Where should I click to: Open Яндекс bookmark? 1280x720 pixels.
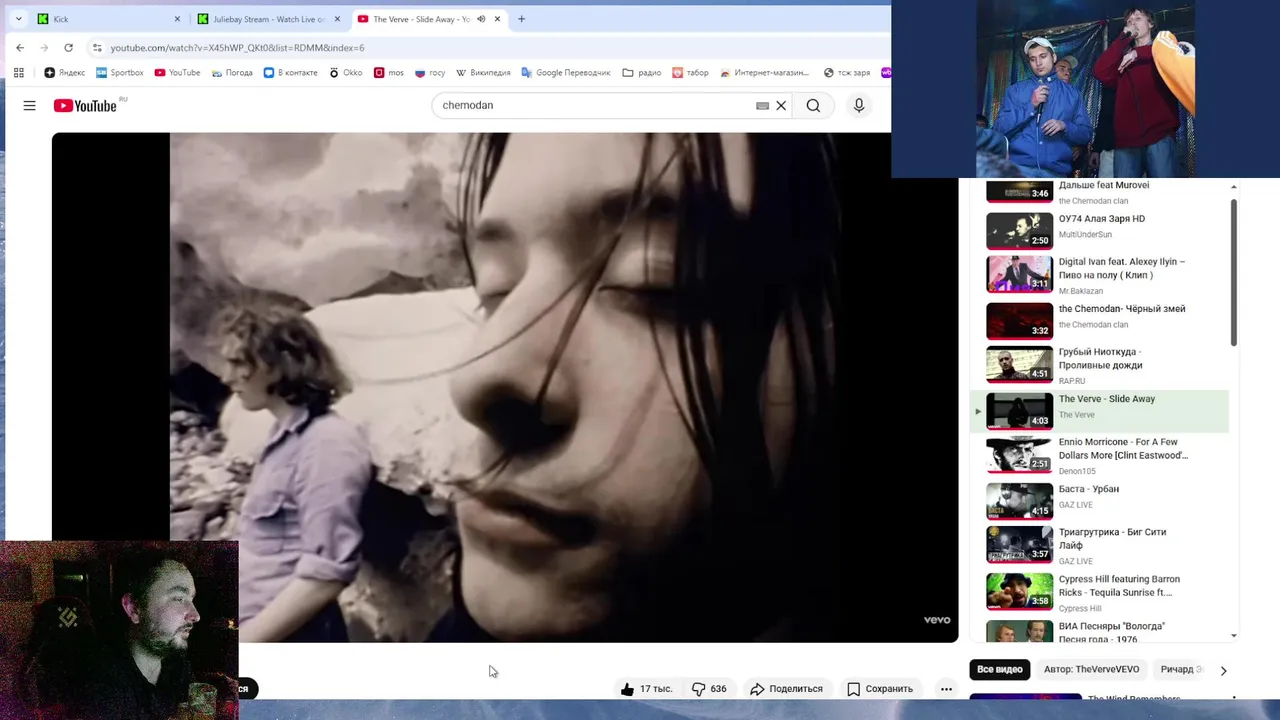tap(65, 72)
